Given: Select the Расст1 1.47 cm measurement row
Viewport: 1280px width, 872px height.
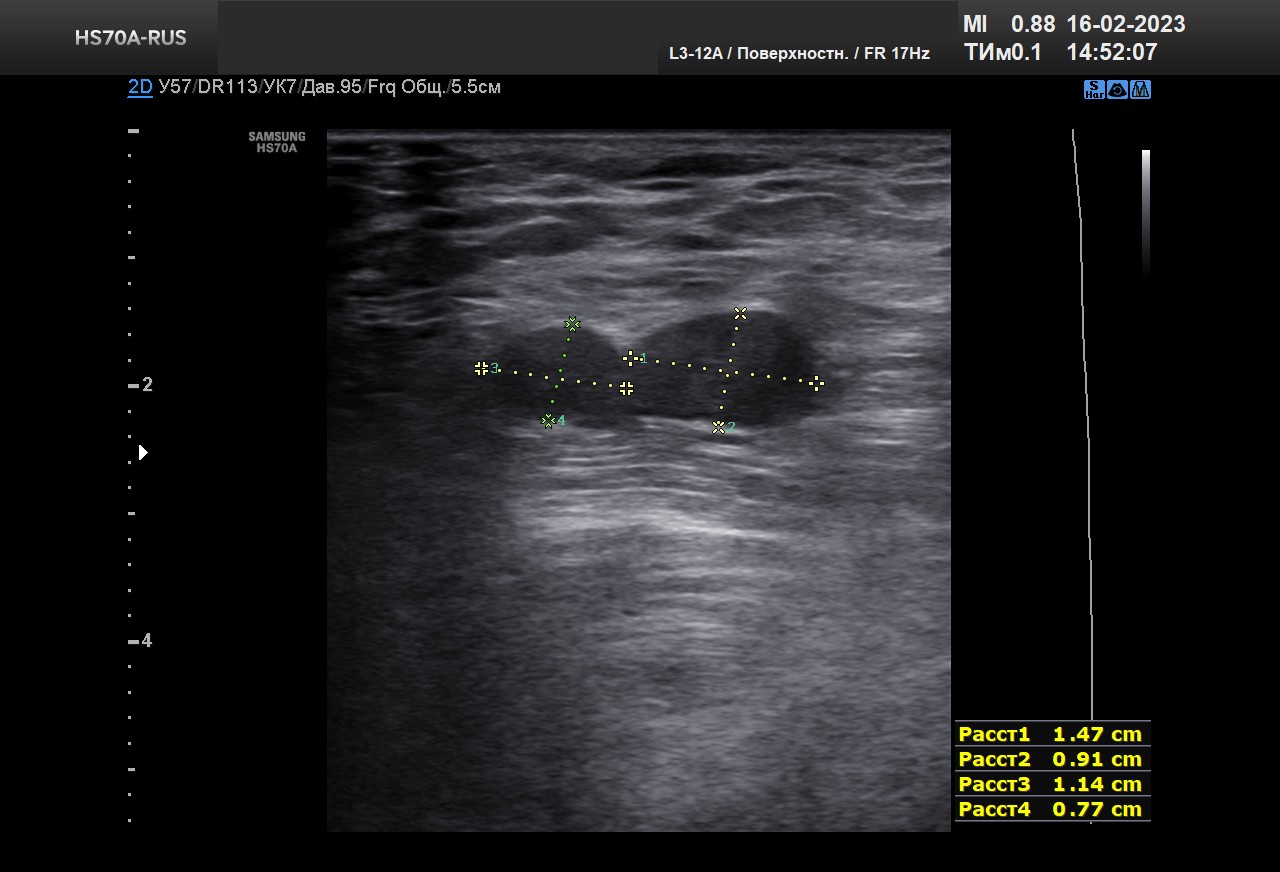Looking at the screenshot, I should tap(1052, 734).
